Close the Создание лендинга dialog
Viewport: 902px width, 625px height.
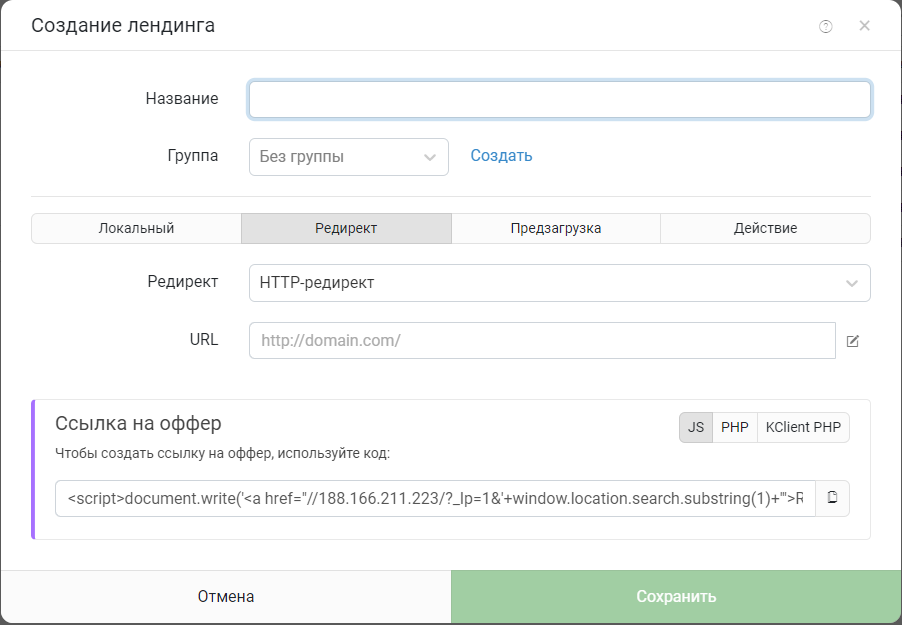click(x=864, y=26)
